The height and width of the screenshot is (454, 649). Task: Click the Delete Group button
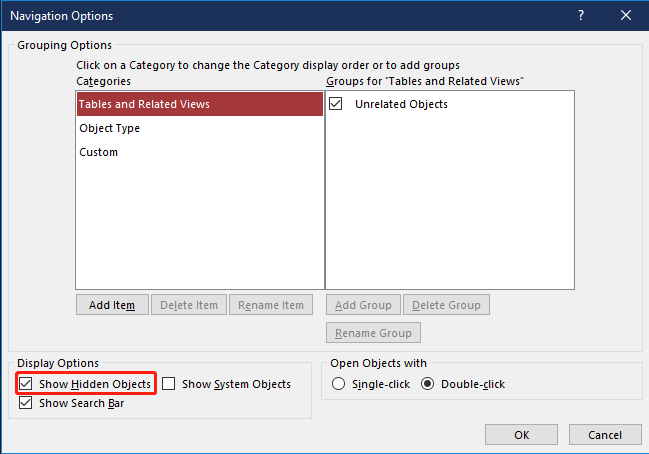pyautogui.click(x=446, y=305)
